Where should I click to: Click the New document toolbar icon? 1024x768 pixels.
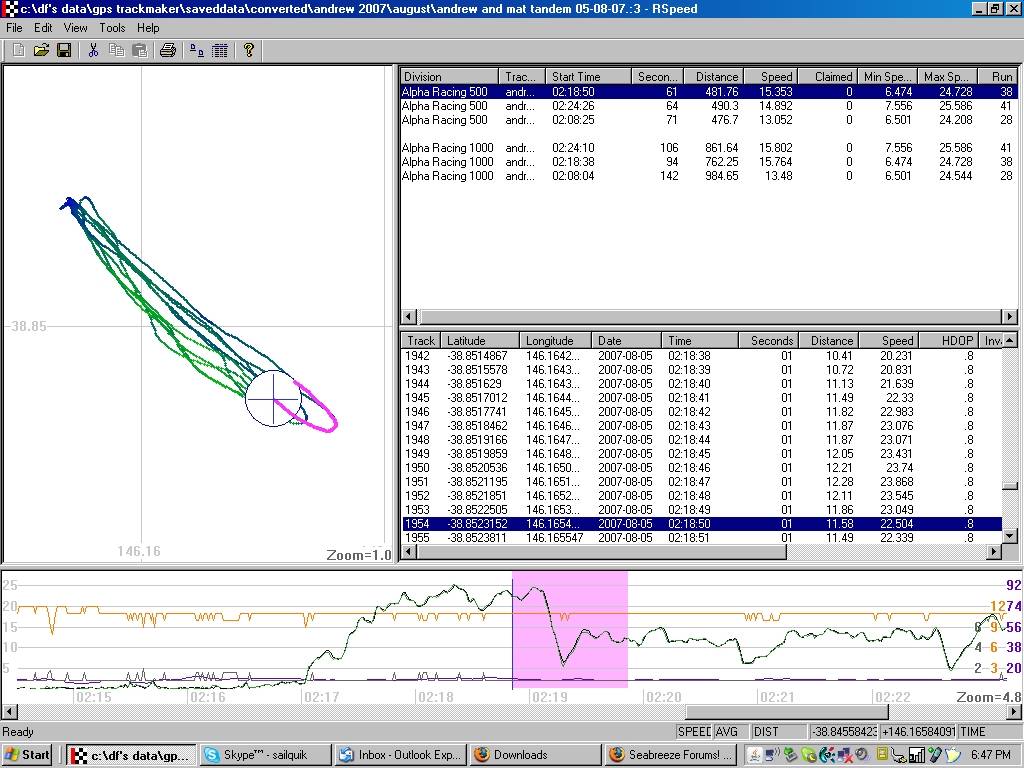18,50
